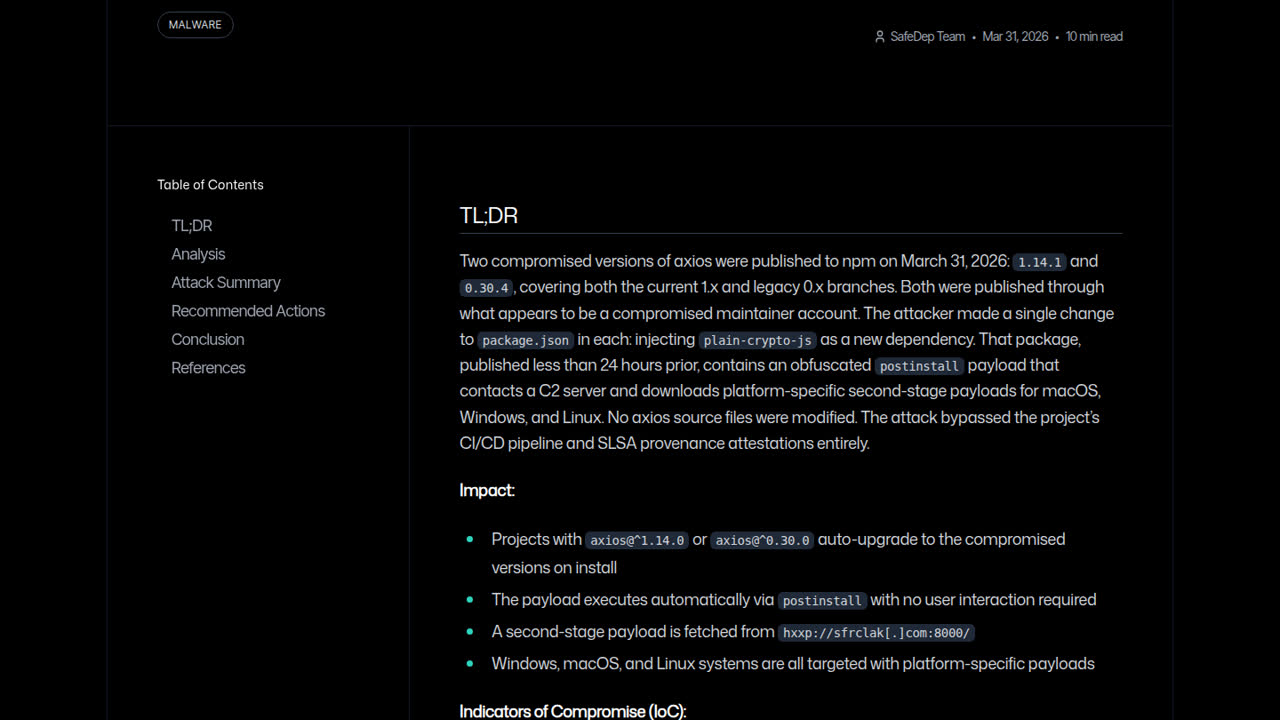Open Recommended Actions in contents
Image resolution: width=1280 pixels, height=720 pixels.
248,311
